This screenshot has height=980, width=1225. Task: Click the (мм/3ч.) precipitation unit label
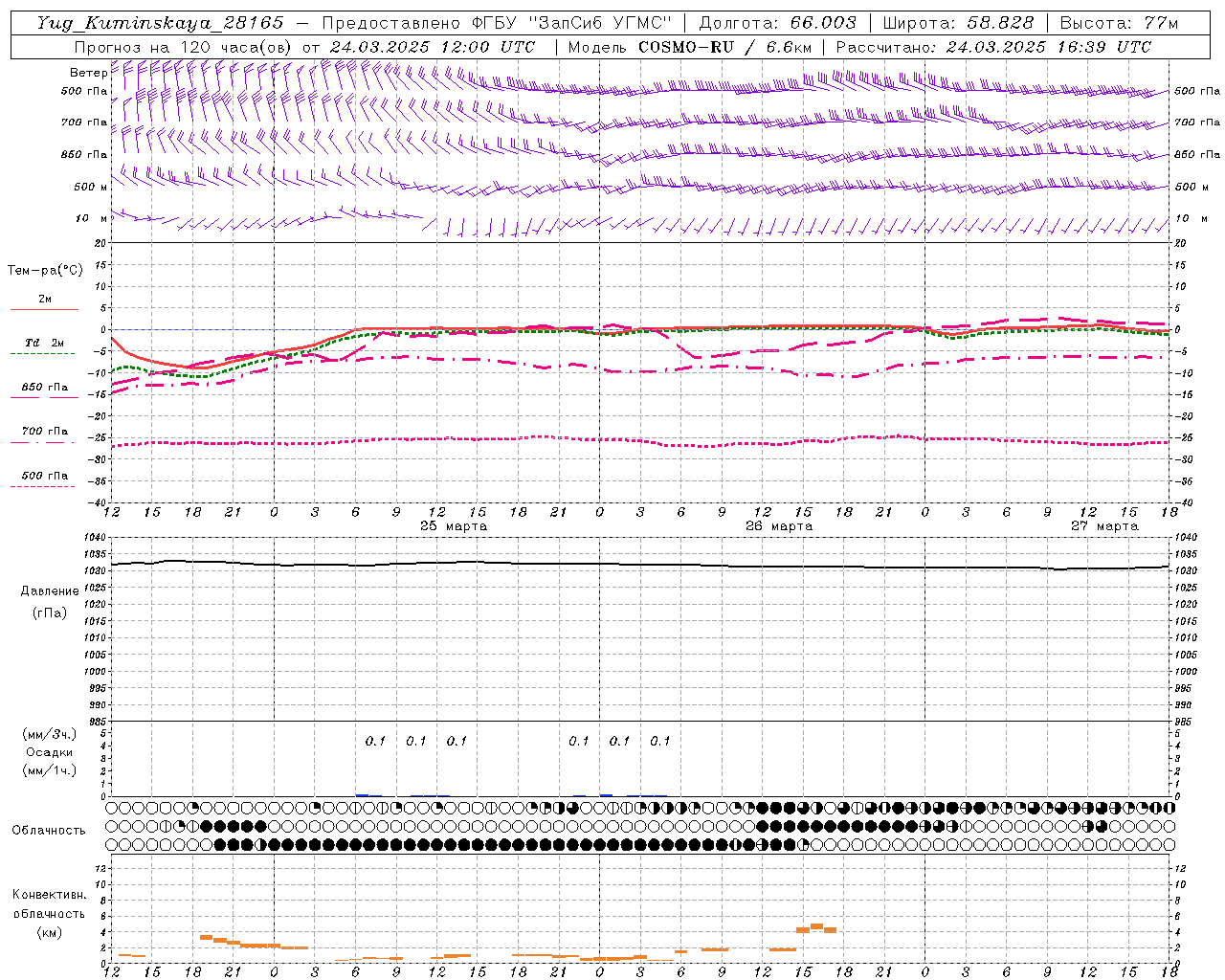[50, 734]
